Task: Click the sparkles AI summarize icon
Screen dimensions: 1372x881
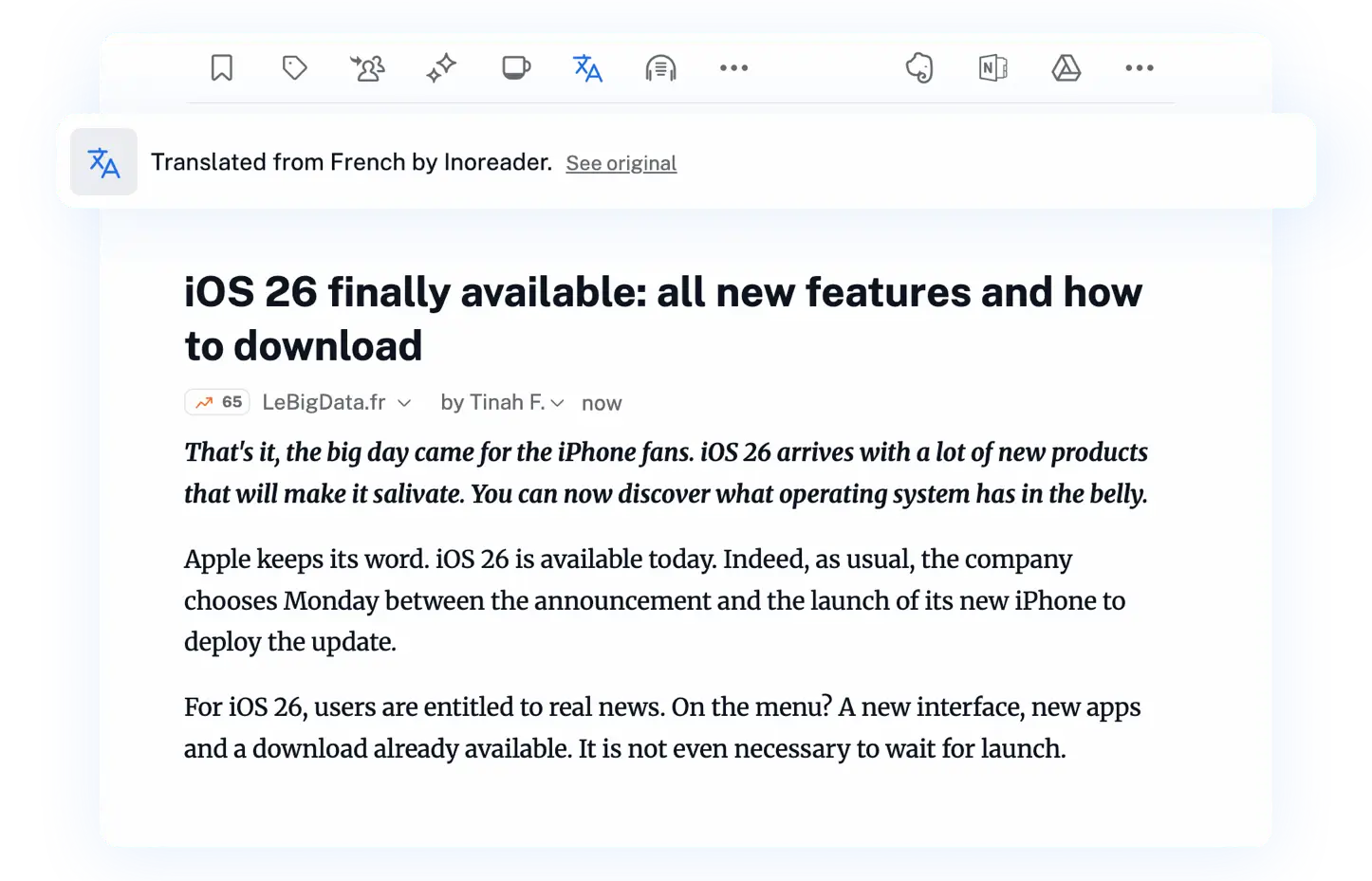Action: click(441, 68)
